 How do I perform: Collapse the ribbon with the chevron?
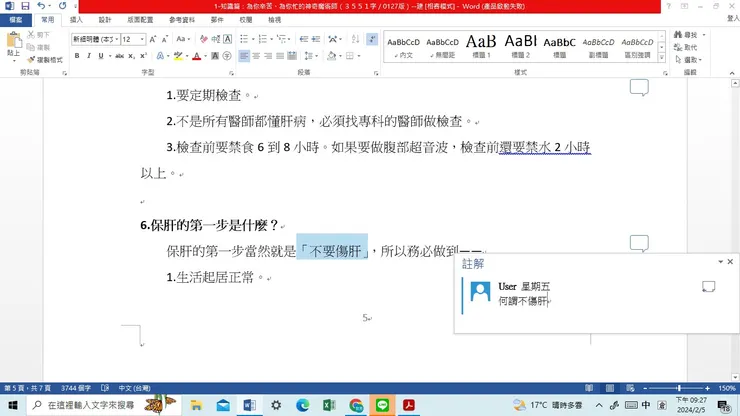coord(732,73)
